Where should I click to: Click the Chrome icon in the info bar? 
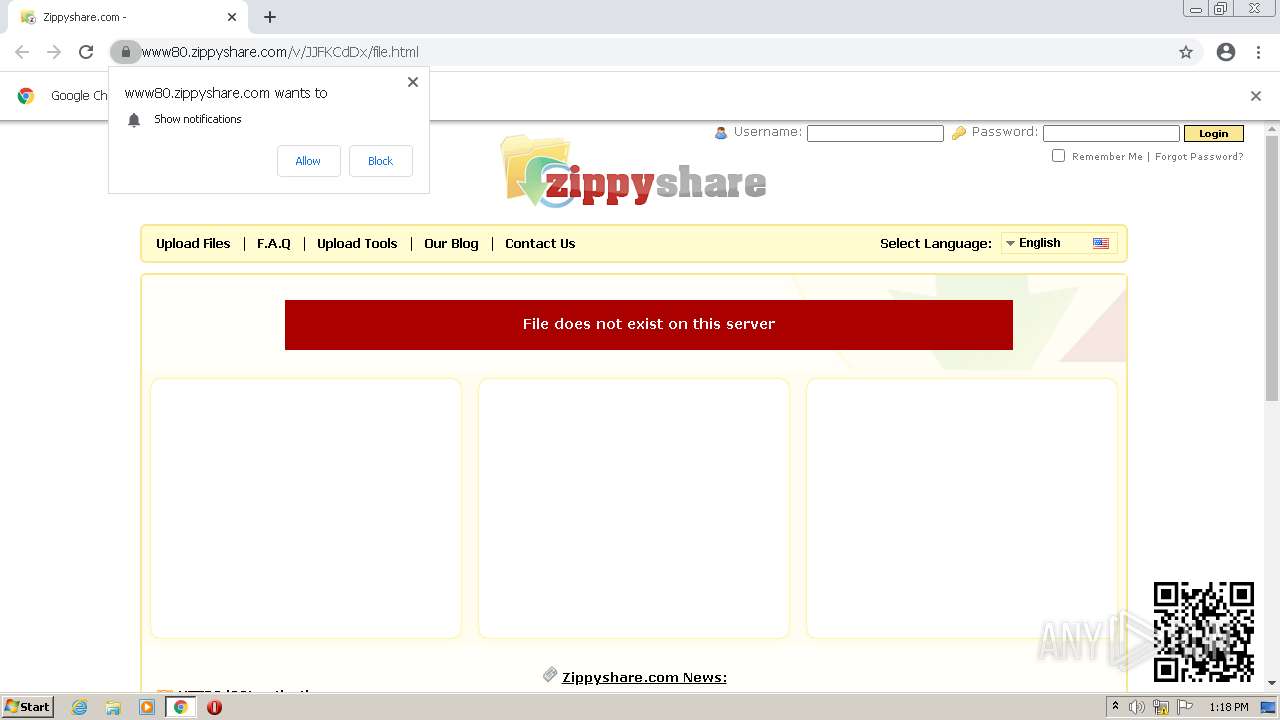tap(26, 96)
